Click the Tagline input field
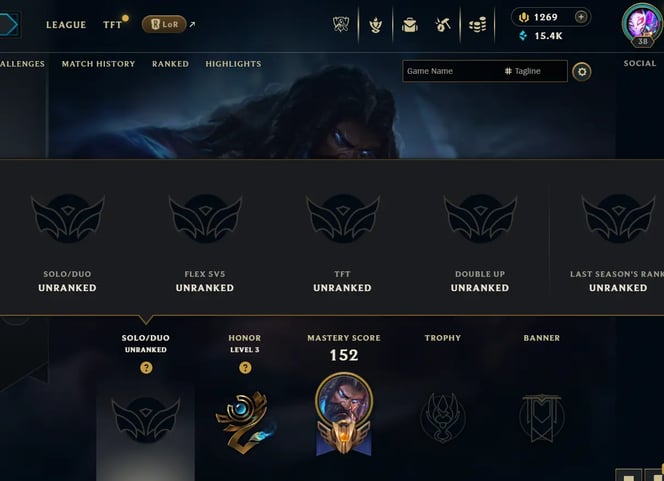Screen dimensions: 664x481 535,71
